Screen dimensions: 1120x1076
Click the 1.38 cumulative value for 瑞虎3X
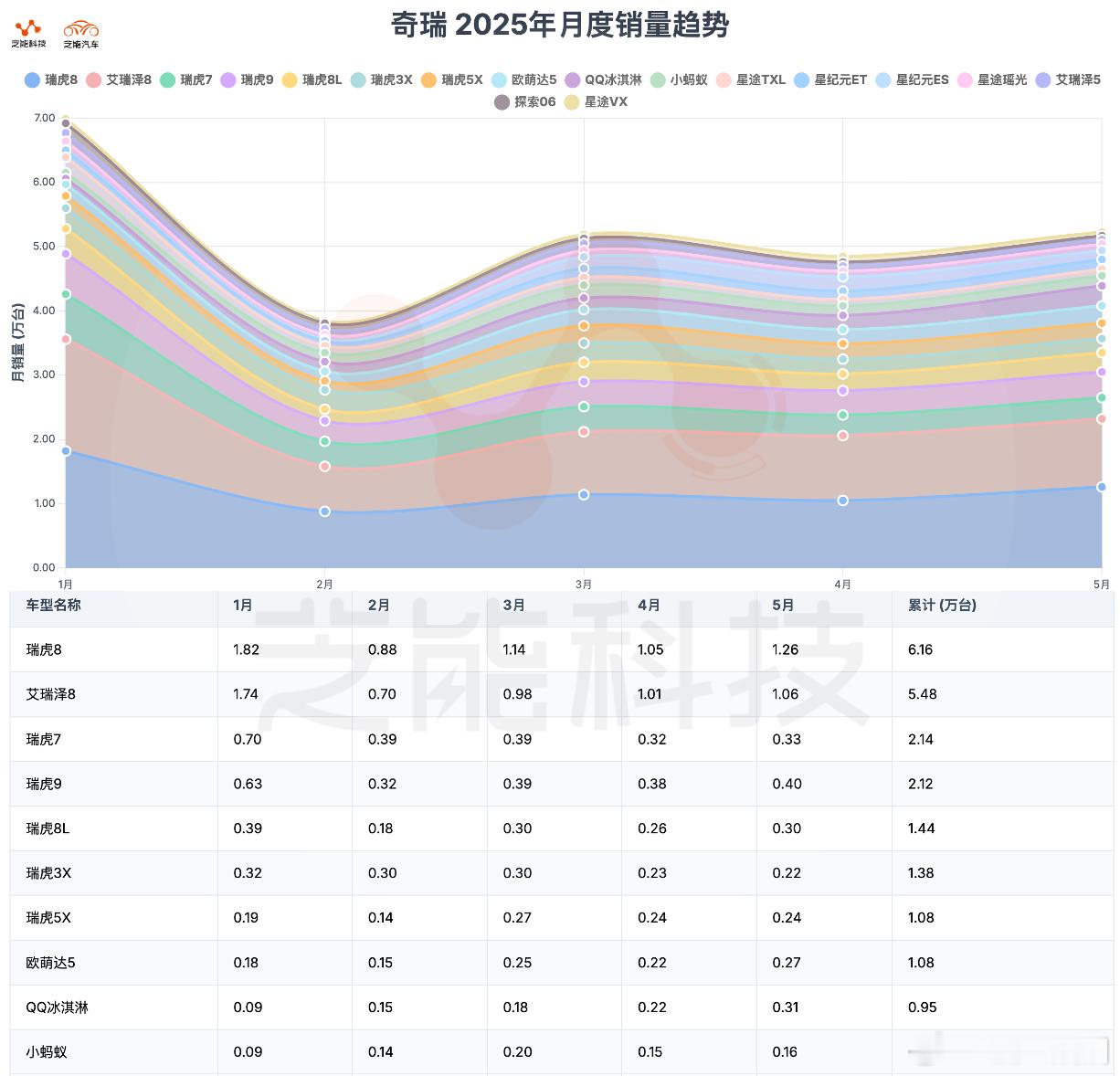[921, 874]
